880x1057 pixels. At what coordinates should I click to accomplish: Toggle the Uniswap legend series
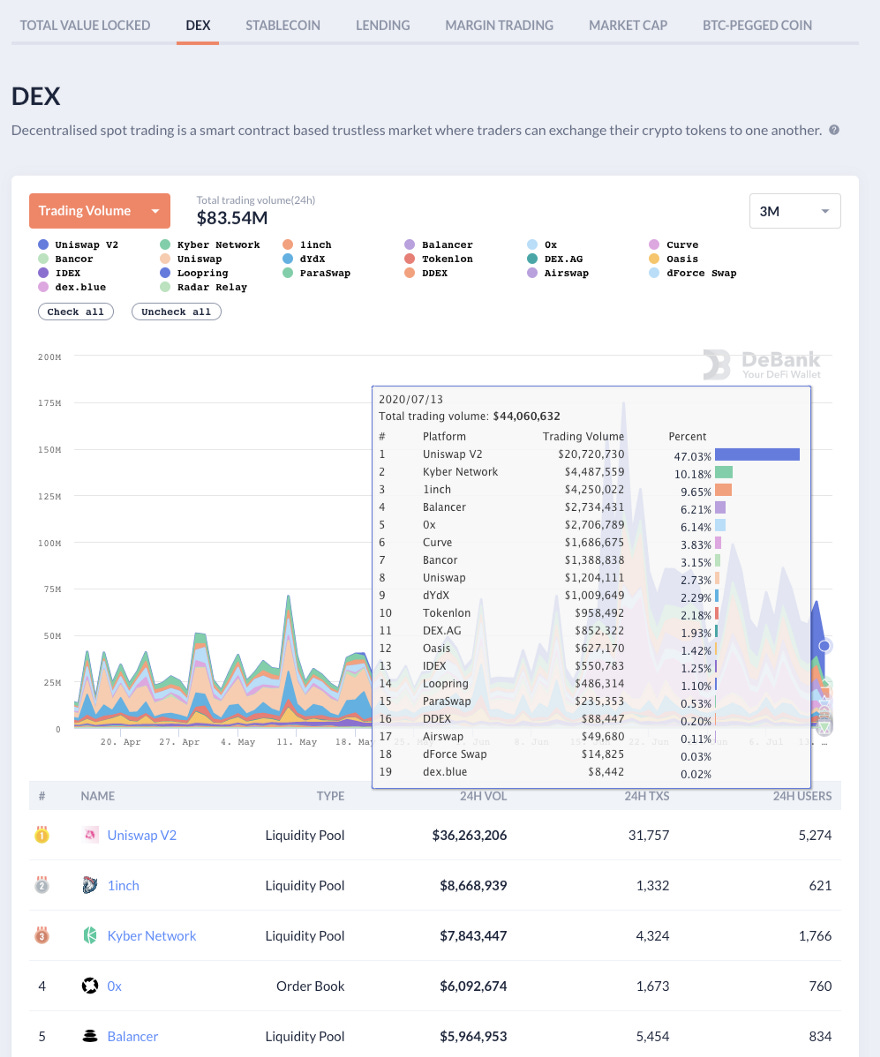pos(191,259)
